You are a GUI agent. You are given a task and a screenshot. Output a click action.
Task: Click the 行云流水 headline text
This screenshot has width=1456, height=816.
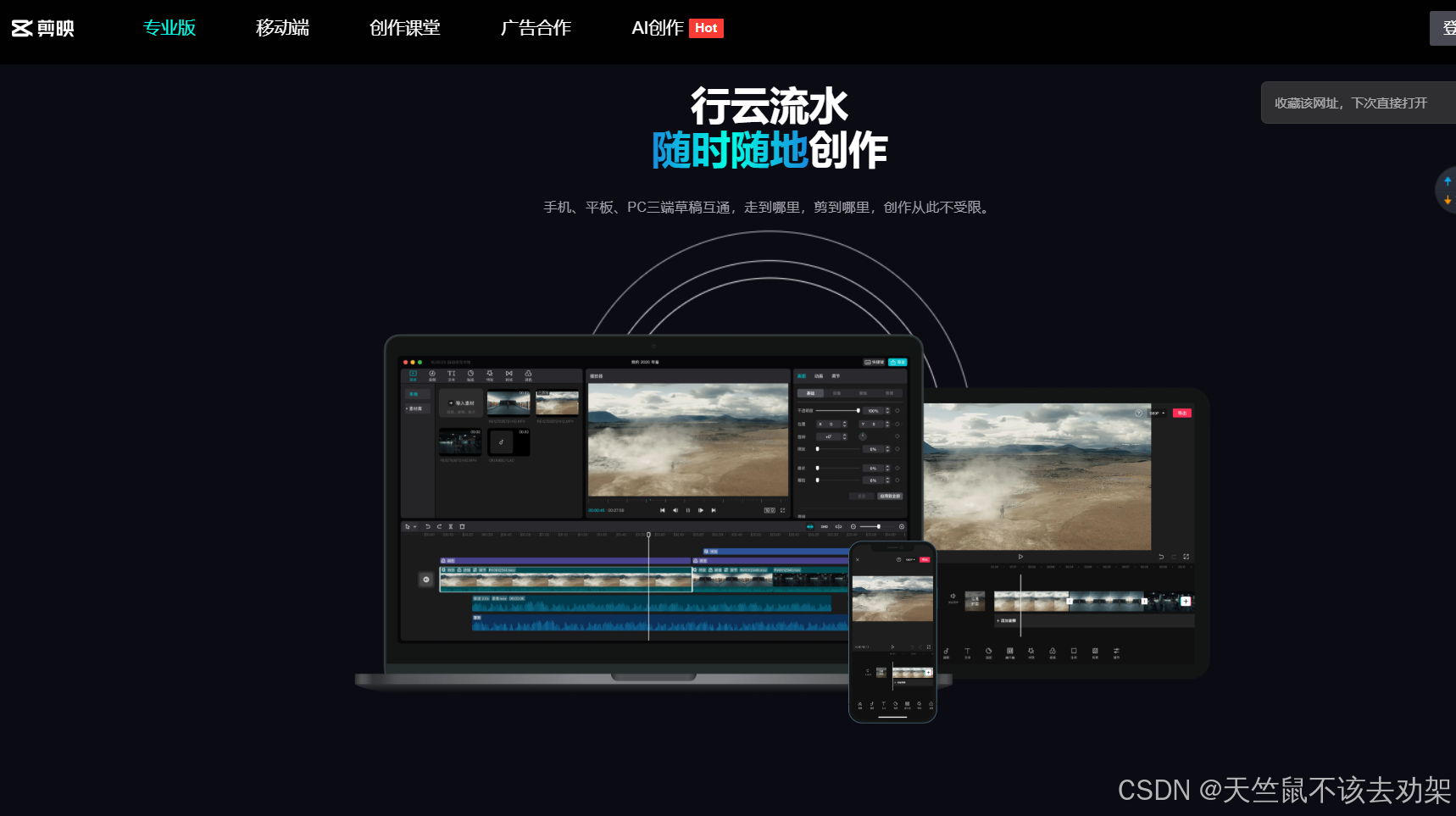pyautogui.click(x=770, y=106)
